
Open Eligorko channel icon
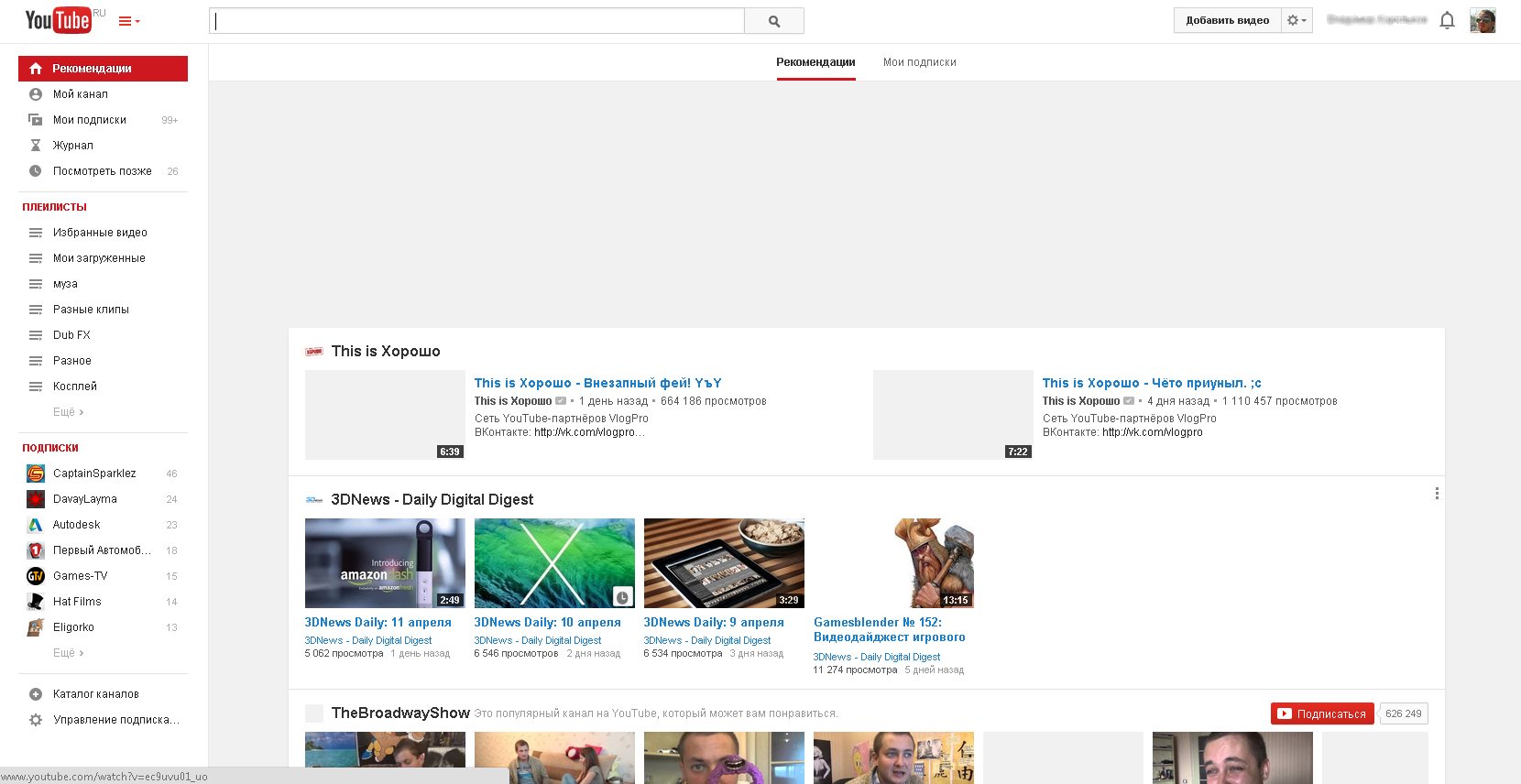click(36, 627)
